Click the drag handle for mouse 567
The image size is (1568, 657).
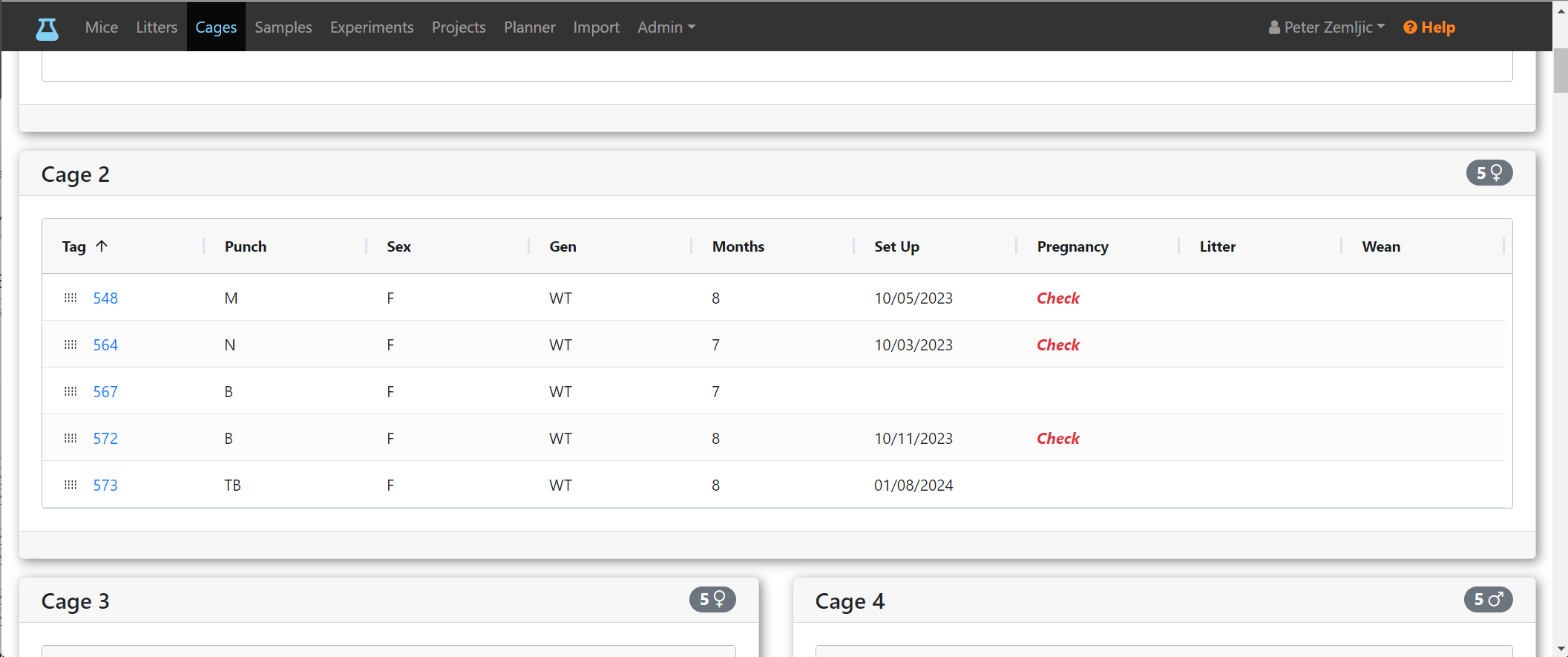click(70, 391)
